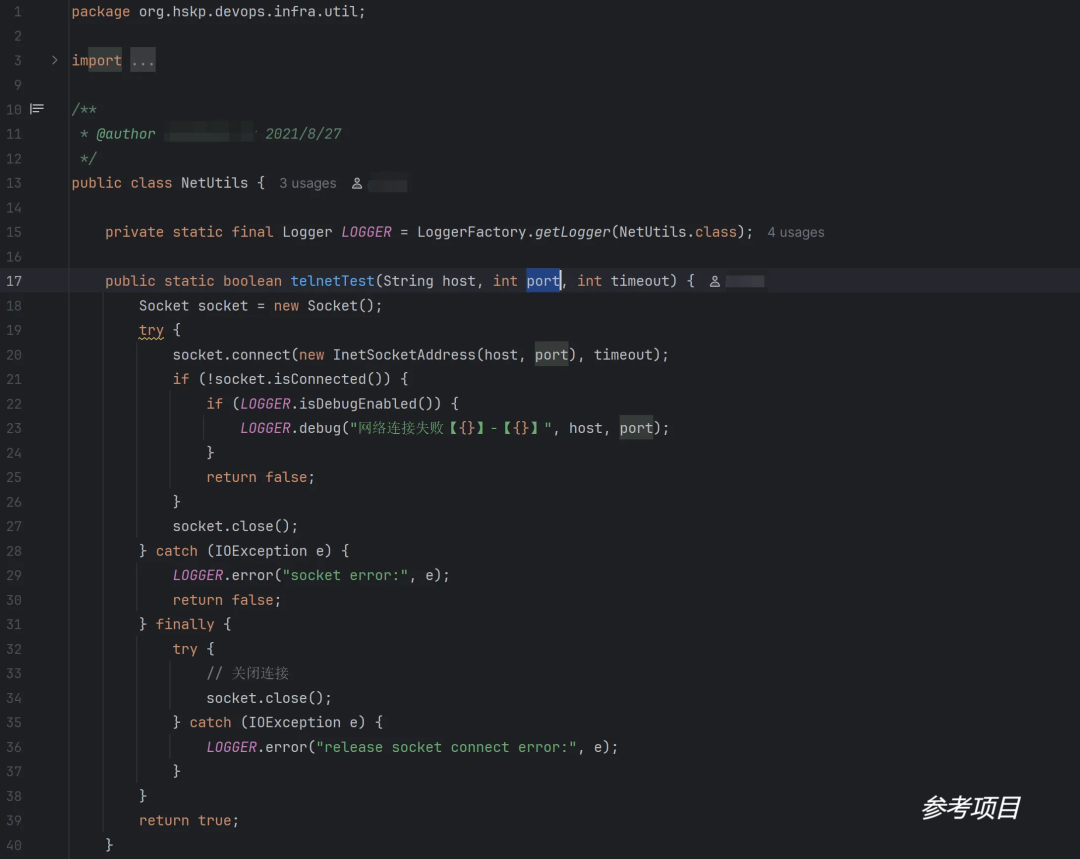Click the highlighted port parameter on line 17

tap(543, 281)
